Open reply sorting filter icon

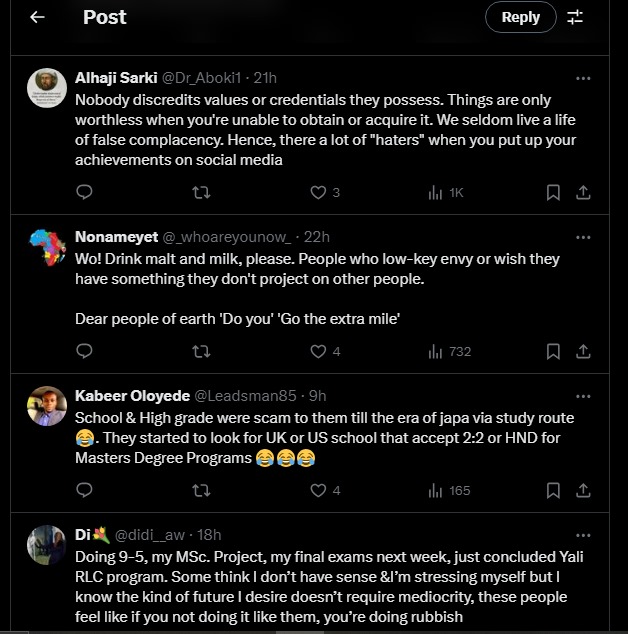point(575,17)
